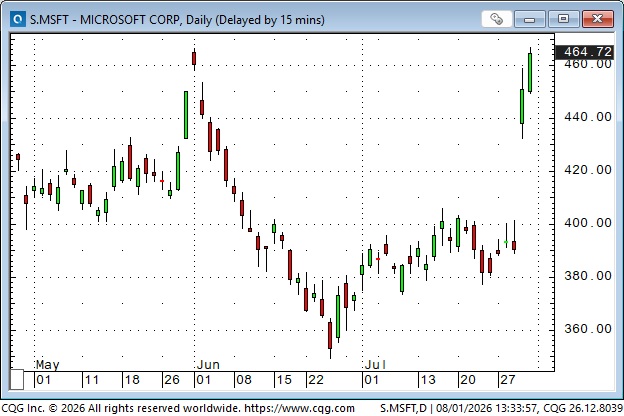This screenshot has width=624, height=416.
Task: Click date label 08 on time axis
Action: 244,380
